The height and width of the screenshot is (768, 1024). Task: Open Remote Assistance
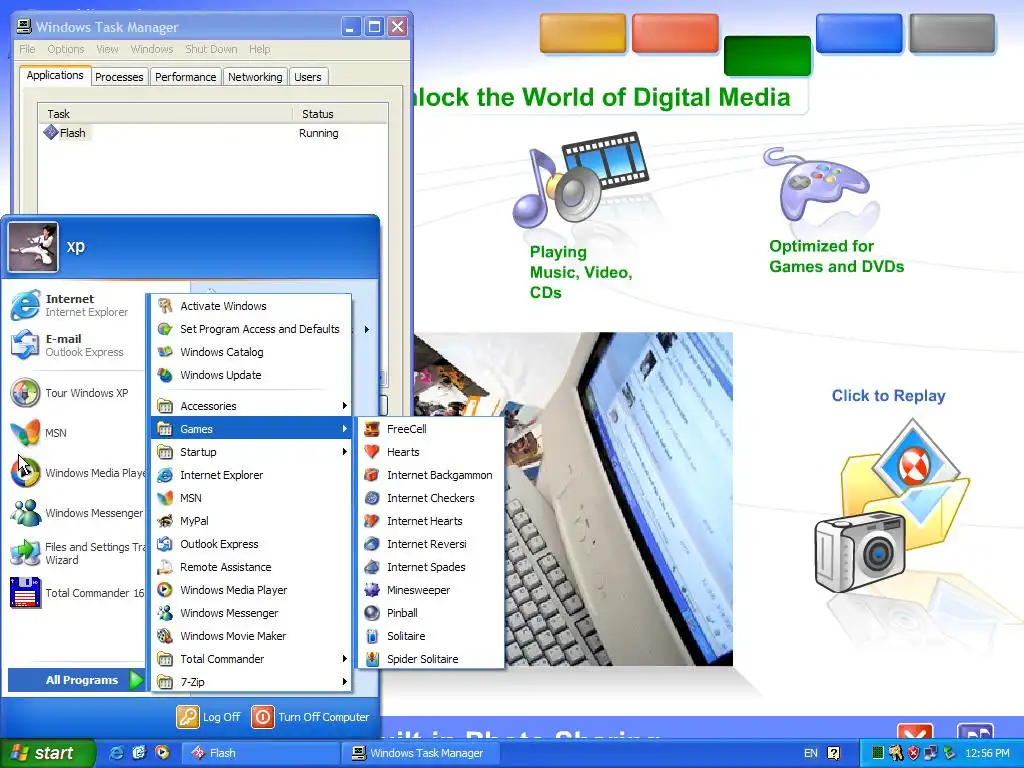251,567
